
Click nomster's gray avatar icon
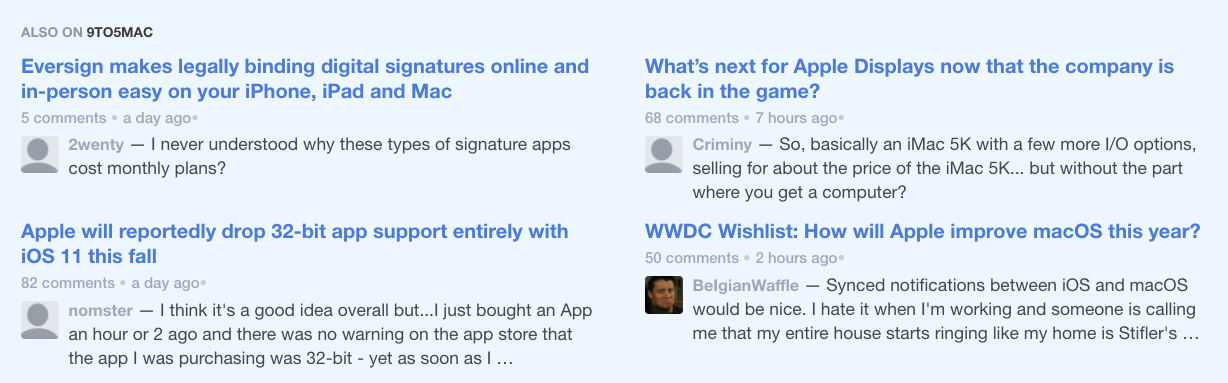tap(39, 321)
